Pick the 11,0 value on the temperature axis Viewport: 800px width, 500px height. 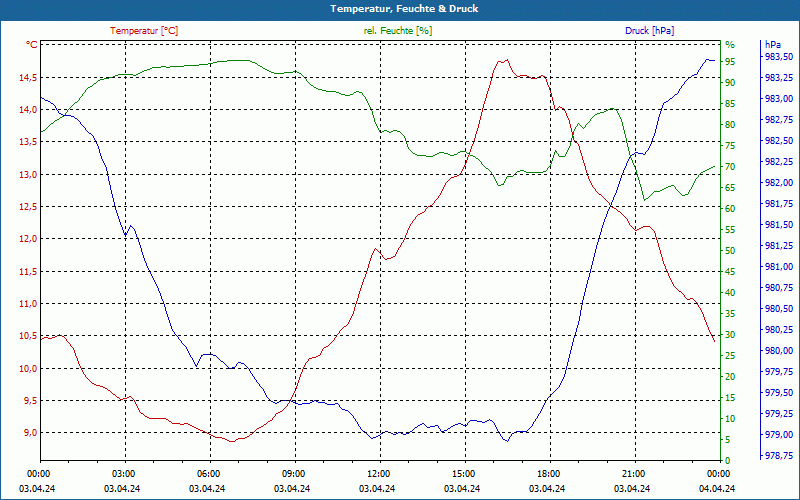pos(28,304)
